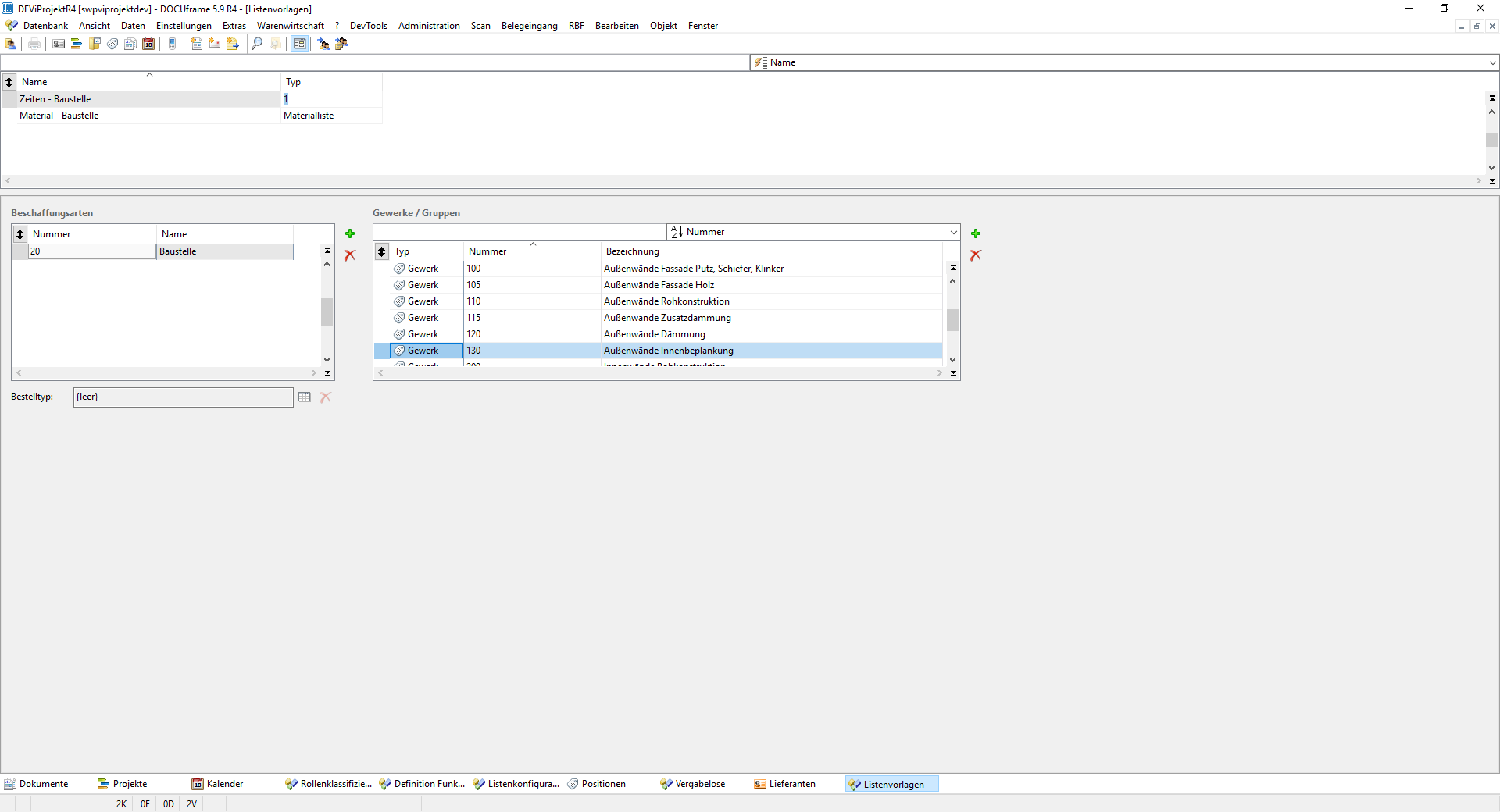1500x812 pixels.
Task: Delete Beschaffungsart with red X
Action: 350,255
